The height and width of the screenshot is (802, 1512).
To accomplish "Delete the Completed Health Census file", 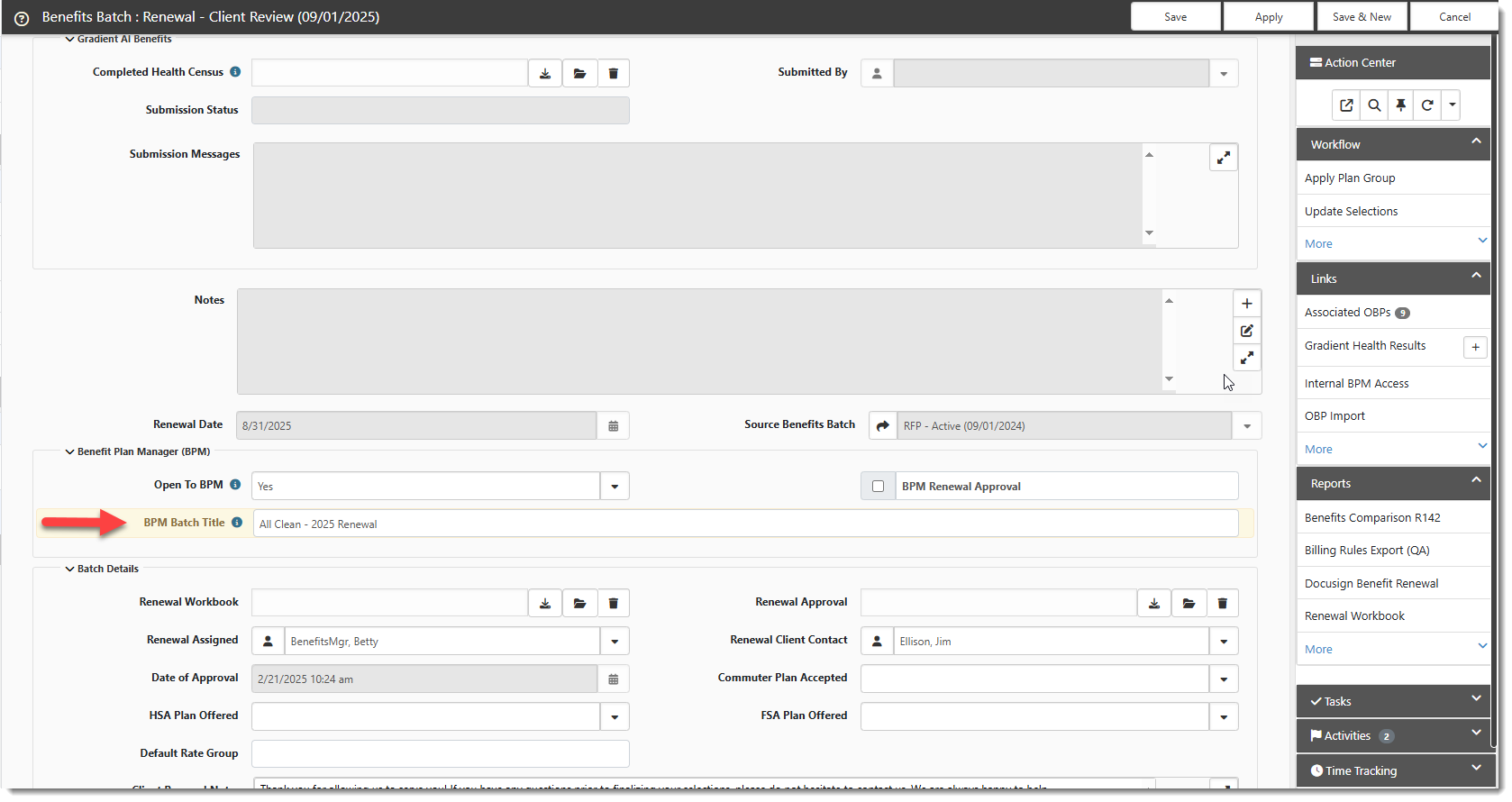I will click(x=613, y=73).
